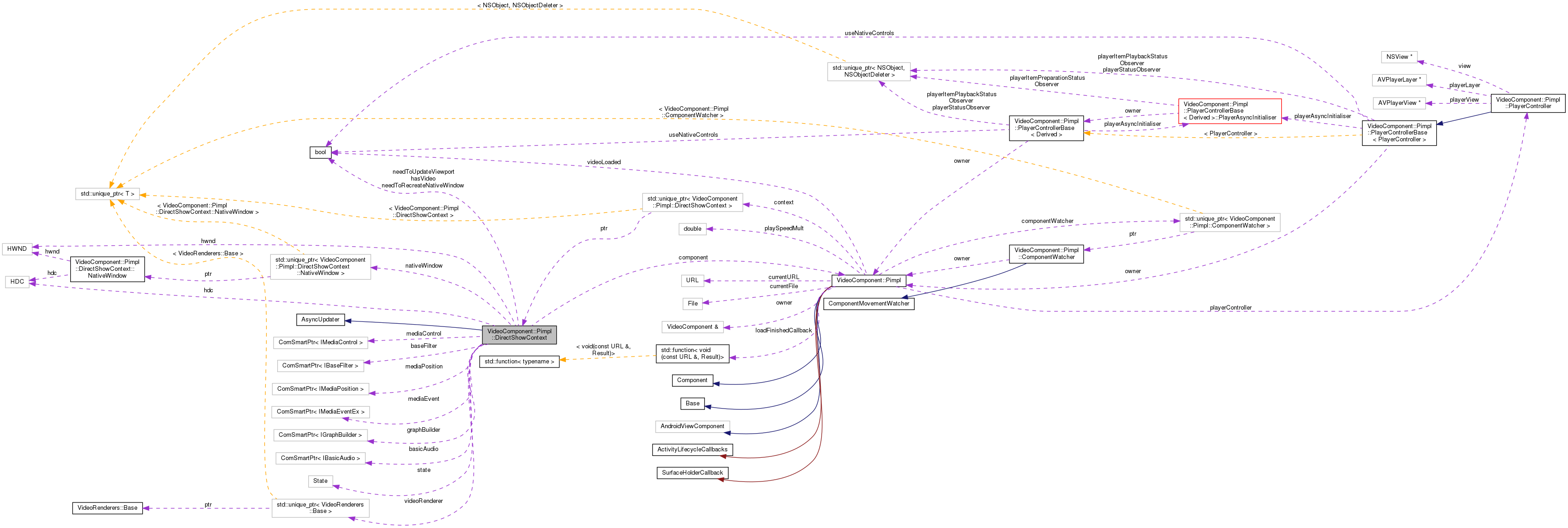Click std::unique_ptr DirectShowContext::NativeWindow node

click(320, 267)
